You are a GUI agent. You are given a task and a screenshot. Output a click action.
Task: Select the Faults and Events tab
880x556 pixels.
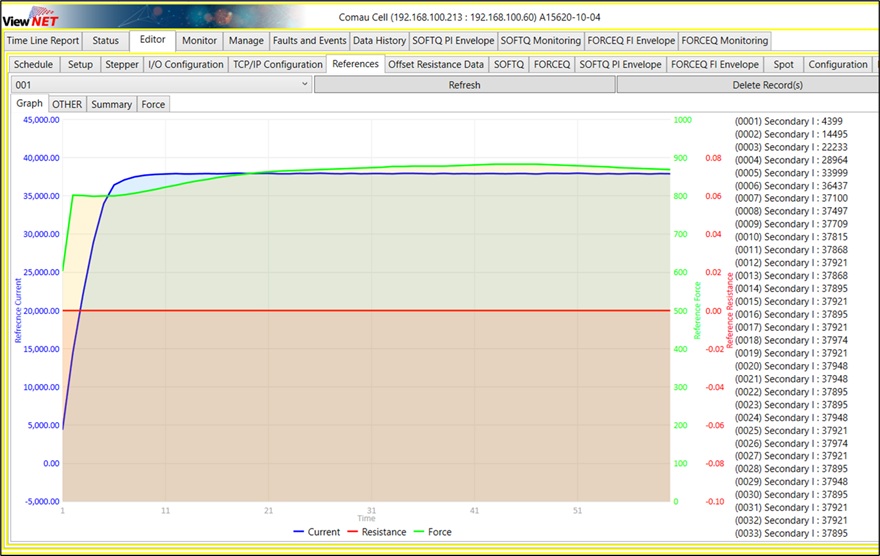pyautogui.click(x=309, y=41)
